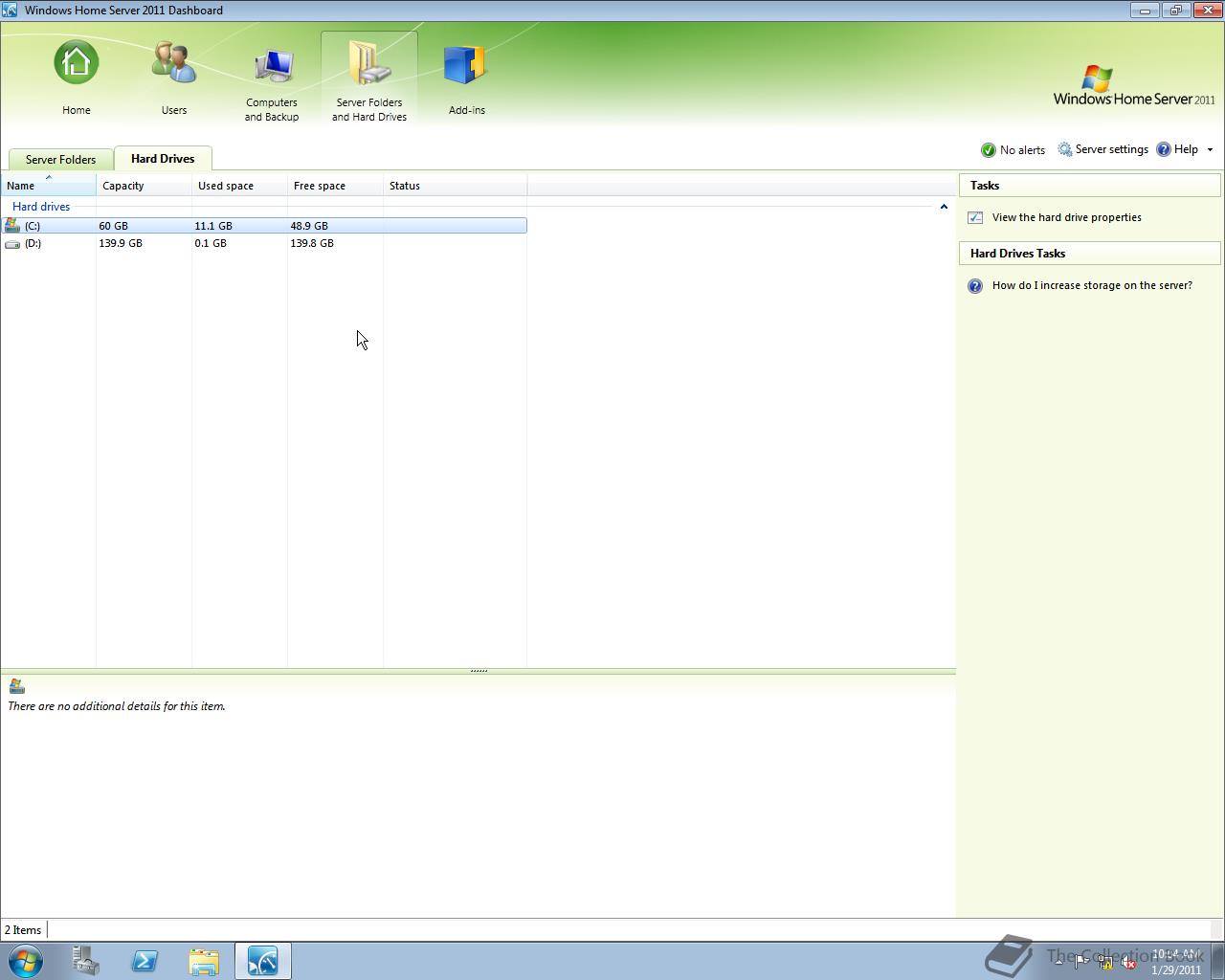
Task: Click the blue Help question mark icon
Action: point(1164,149)
